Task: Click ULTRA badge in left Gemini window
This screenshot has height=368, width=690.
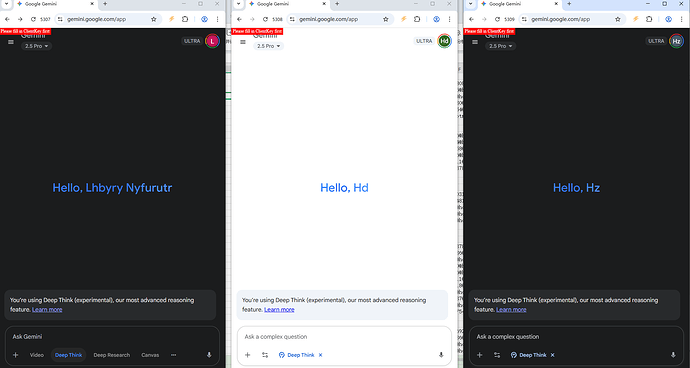Action: tap(192, 41)
